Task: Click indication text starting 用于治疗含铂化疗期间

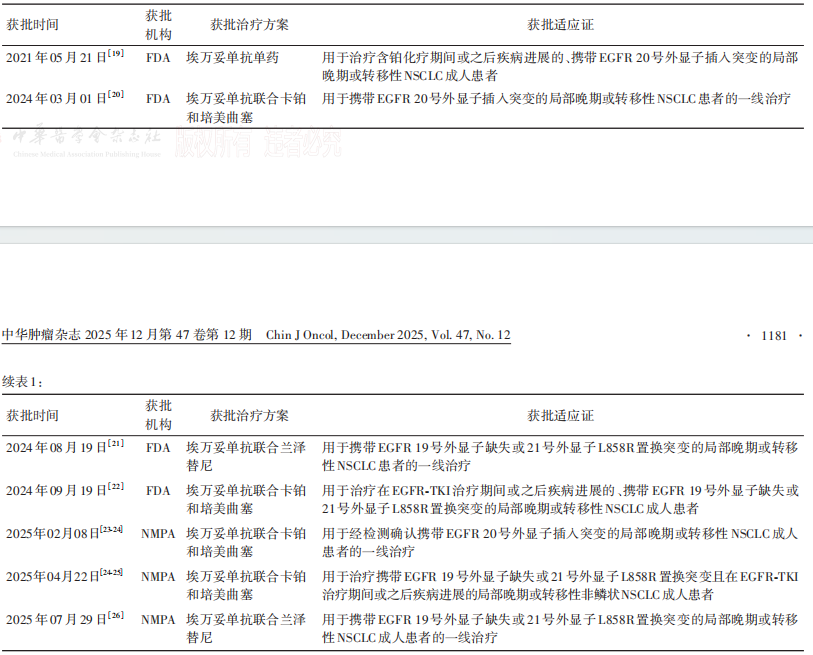Action: point(560,66)
